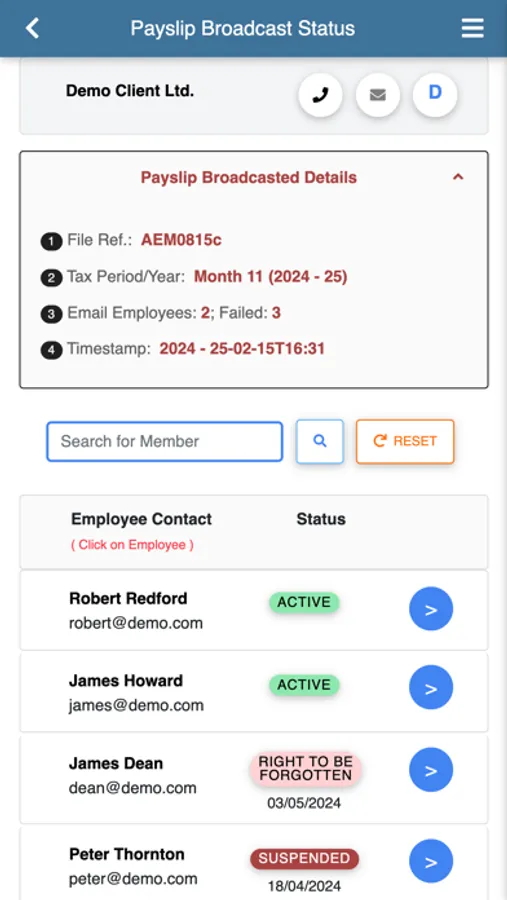Click the Payslip Broadcast Status title
The height and width of the screenshot is (900, 507).
pos(243,28)
